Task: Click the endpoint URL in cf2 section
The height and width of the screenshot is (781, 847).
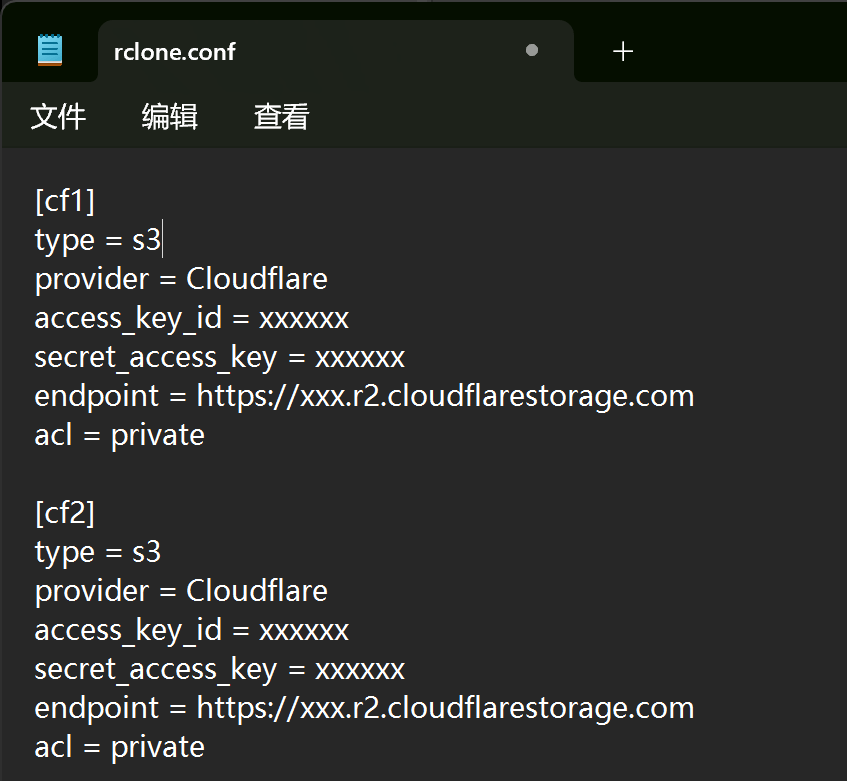Action: point(445,708)
